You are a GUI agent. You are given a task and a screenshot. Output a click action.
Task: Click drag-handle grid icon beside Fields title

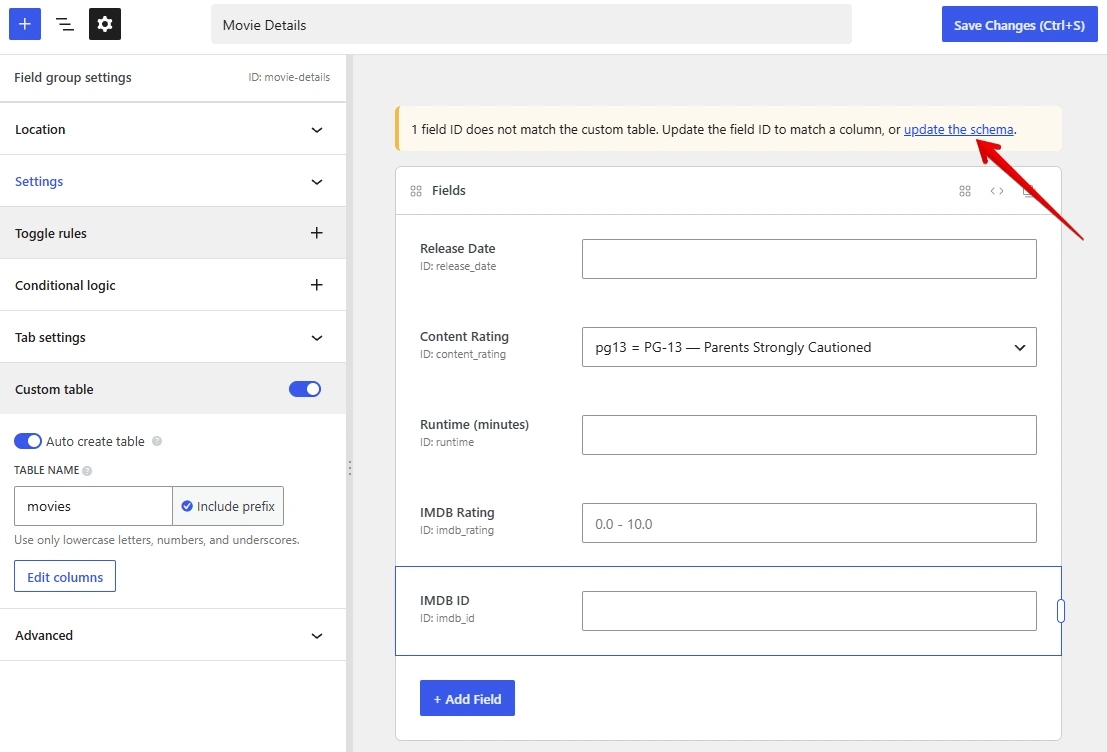coord(416,191)
